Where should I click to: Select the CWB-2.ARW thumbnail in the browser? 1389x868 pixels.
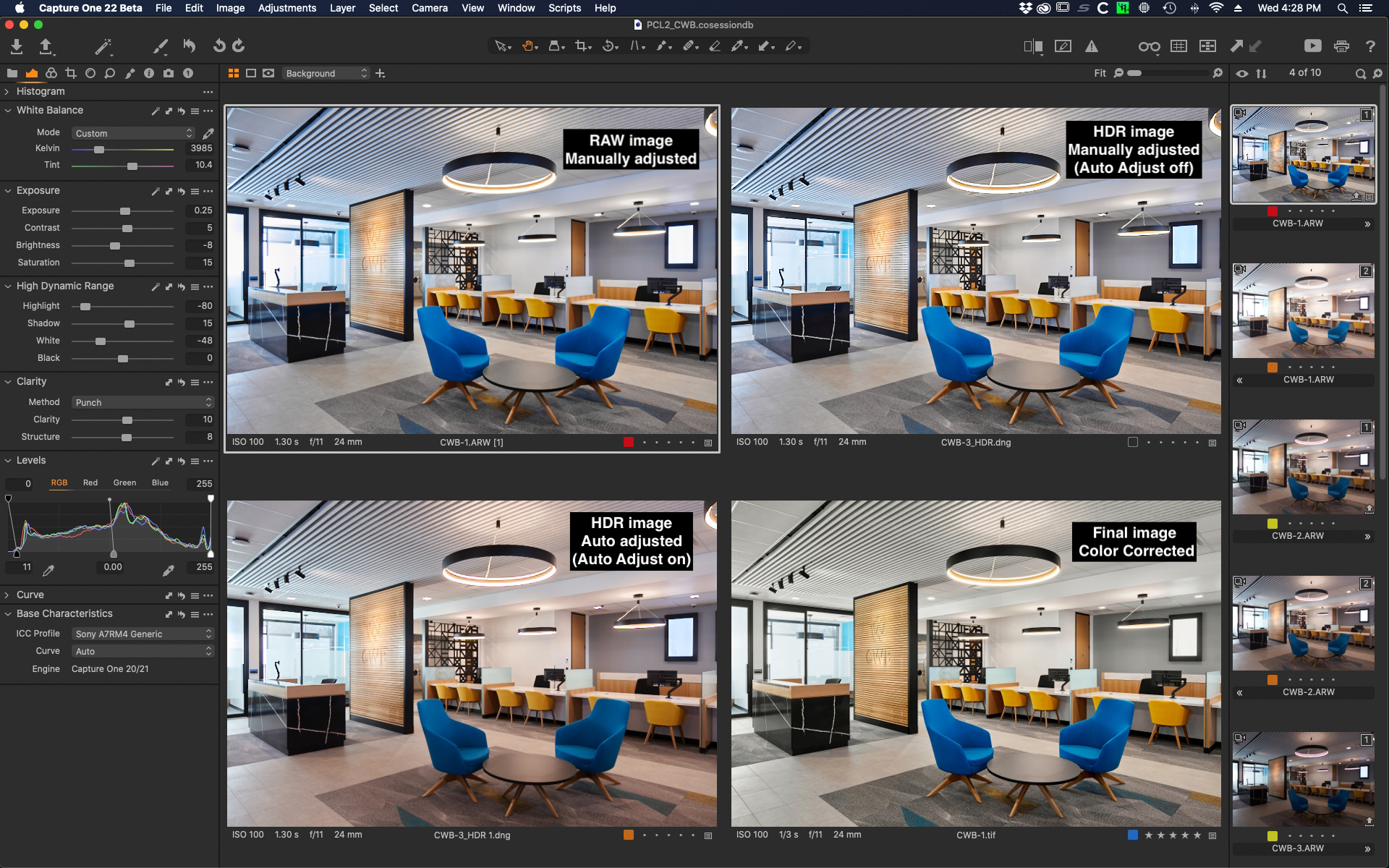point(1302,467)
